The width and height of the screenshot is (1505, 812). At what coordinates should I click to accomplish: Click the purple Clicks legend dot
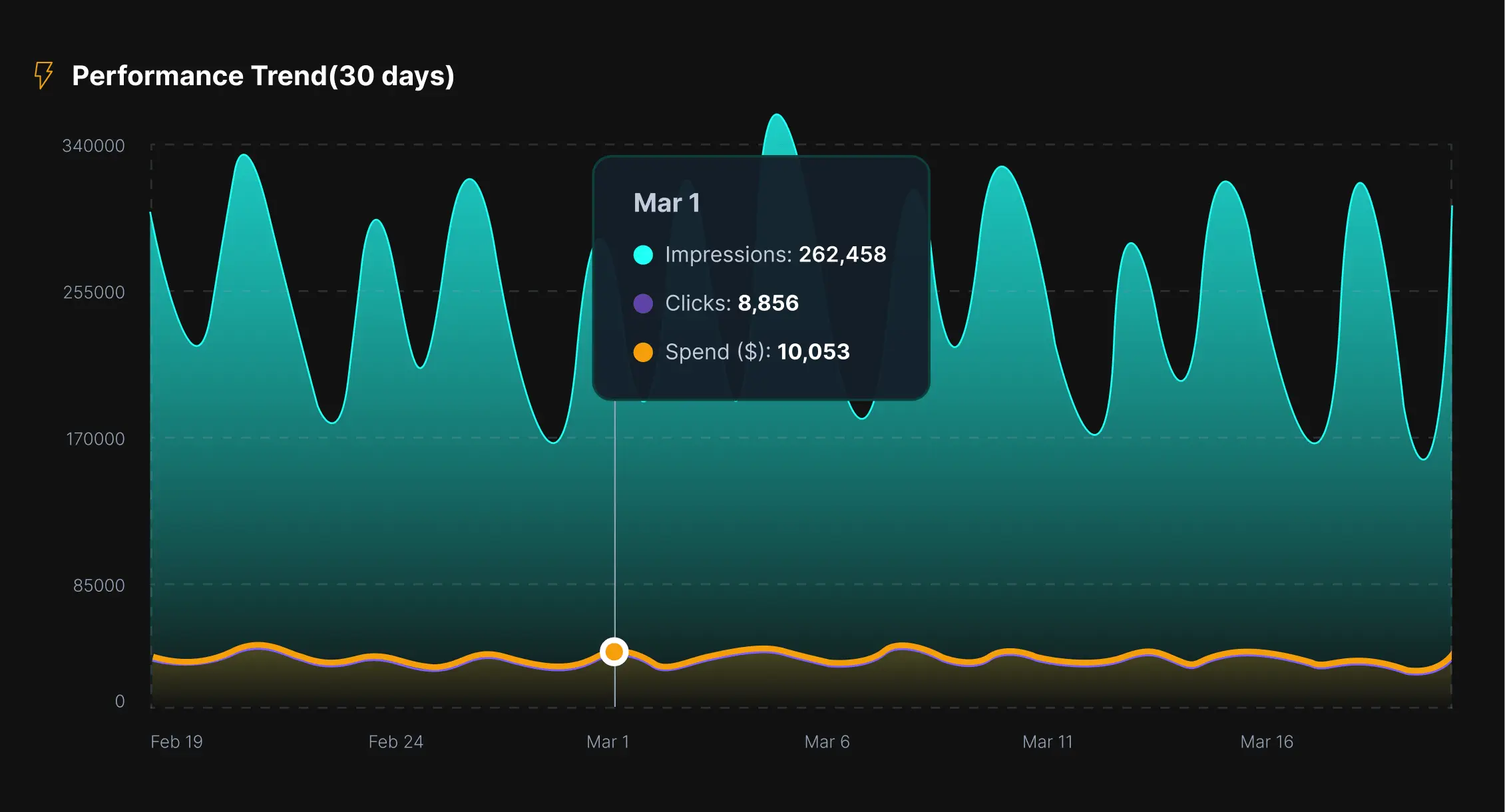point(643,303)
